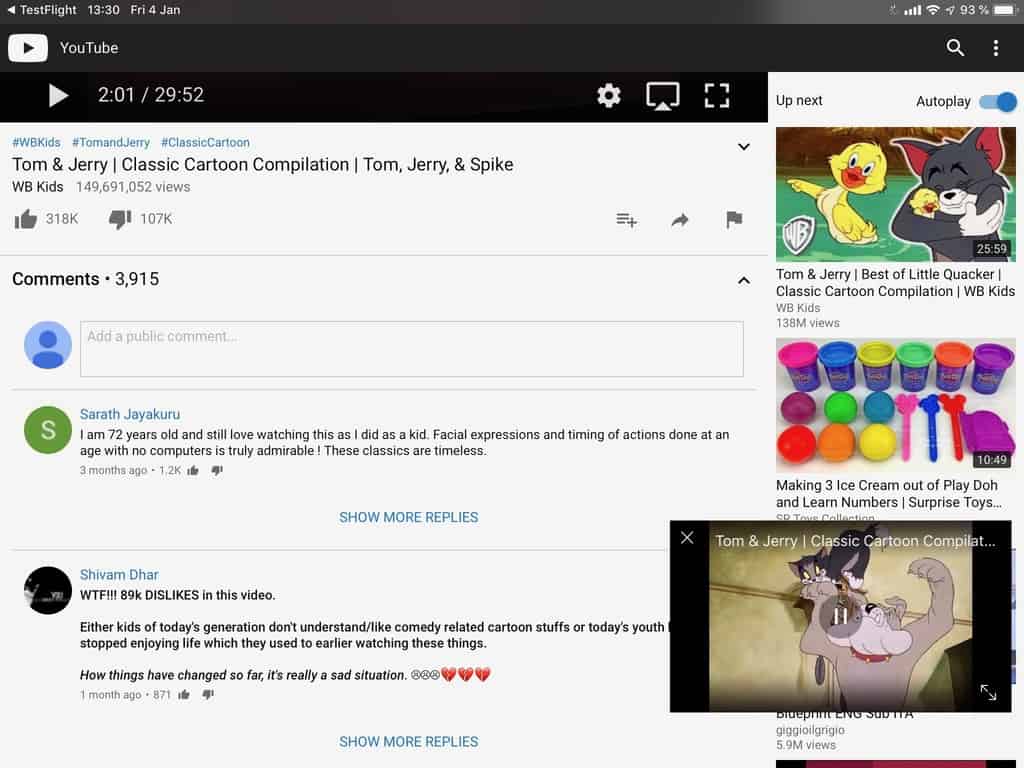1024x768 pixels.
Task: Tap Sarath Jayakuru's green avatar
Action: click(48, 430)
